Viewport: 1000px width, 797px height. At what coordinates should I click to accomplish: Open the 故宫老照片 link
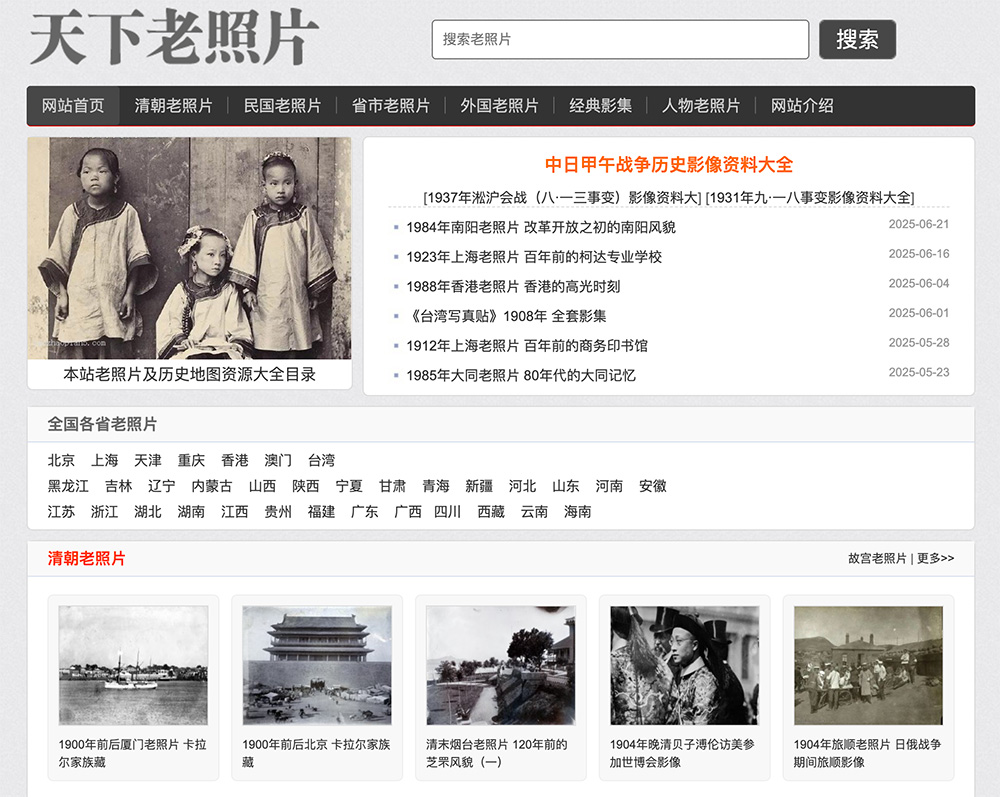(877, 558)
